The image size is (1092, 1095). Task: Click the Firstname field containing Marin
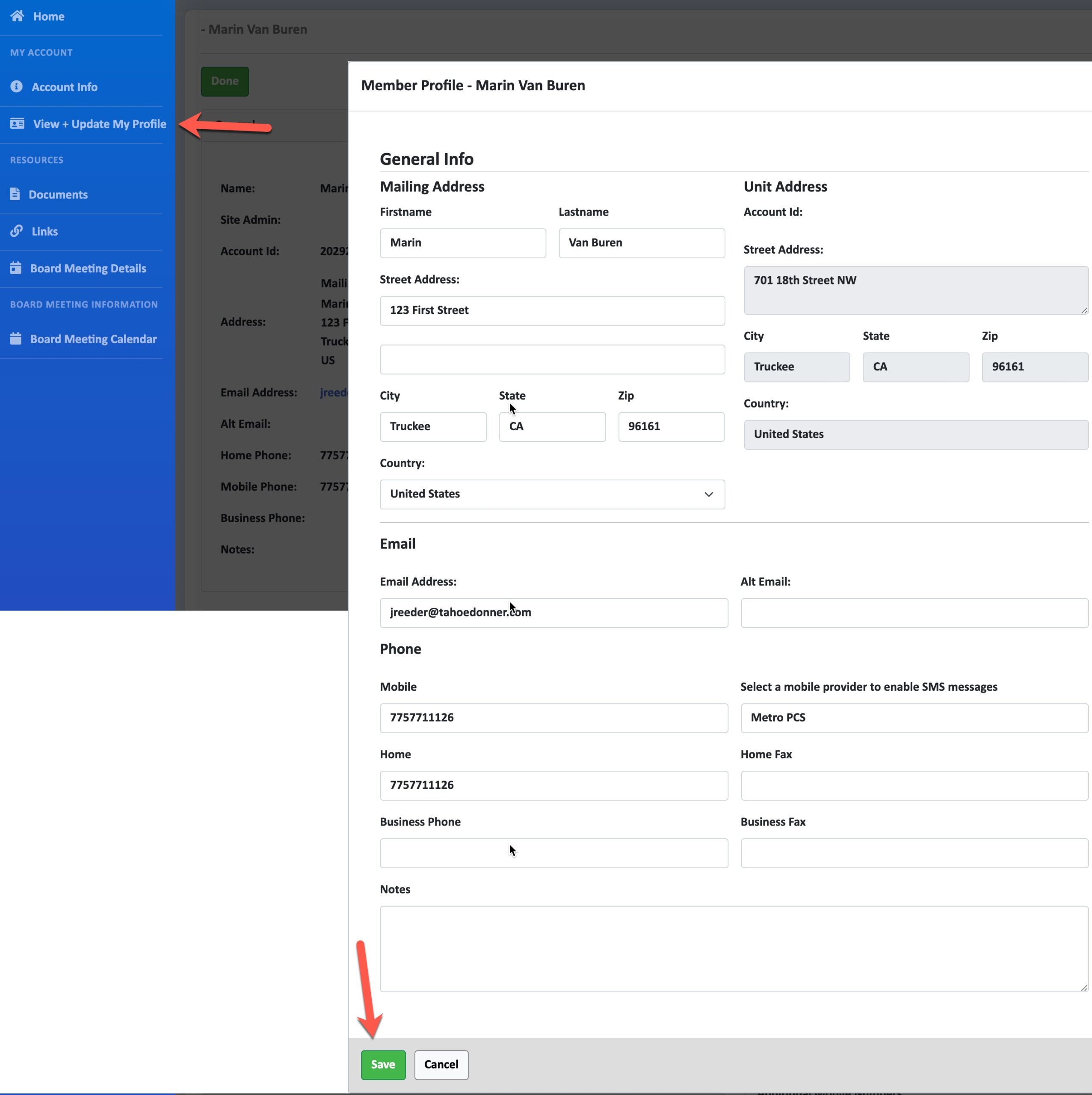click(x=462, y=243)
